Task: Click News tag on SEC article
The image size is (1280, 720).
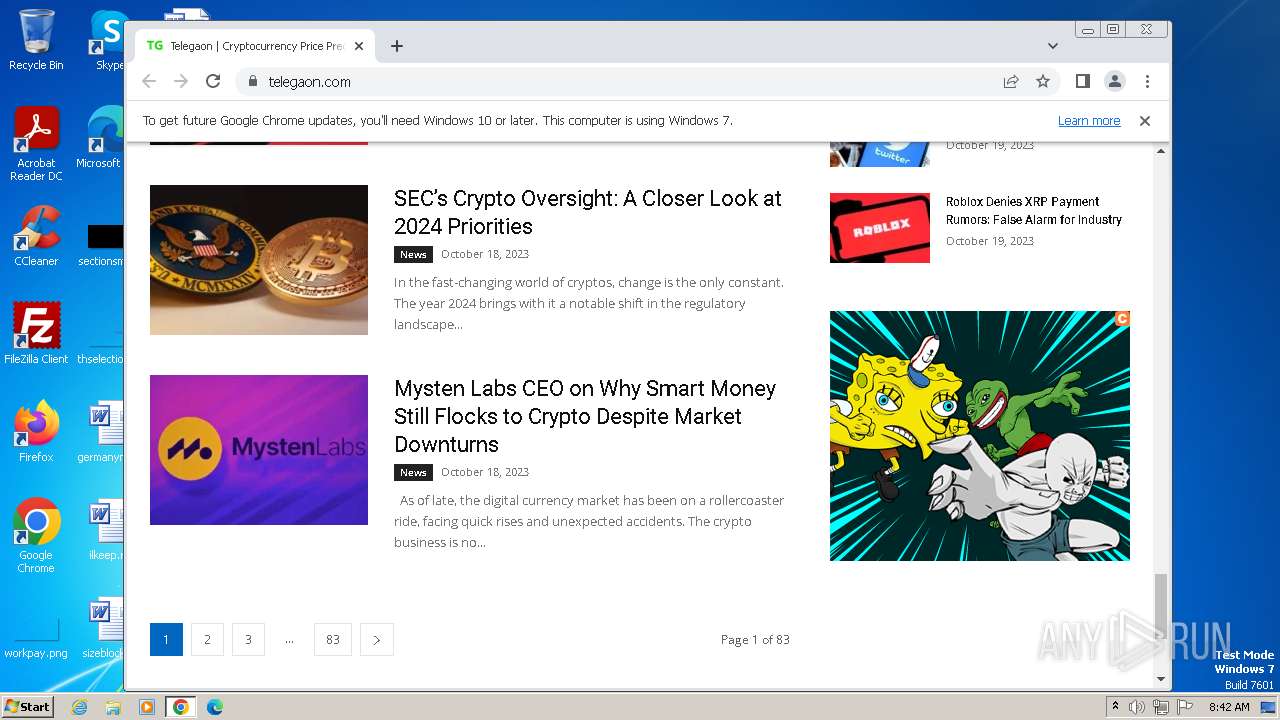Action: pos(413,254)
